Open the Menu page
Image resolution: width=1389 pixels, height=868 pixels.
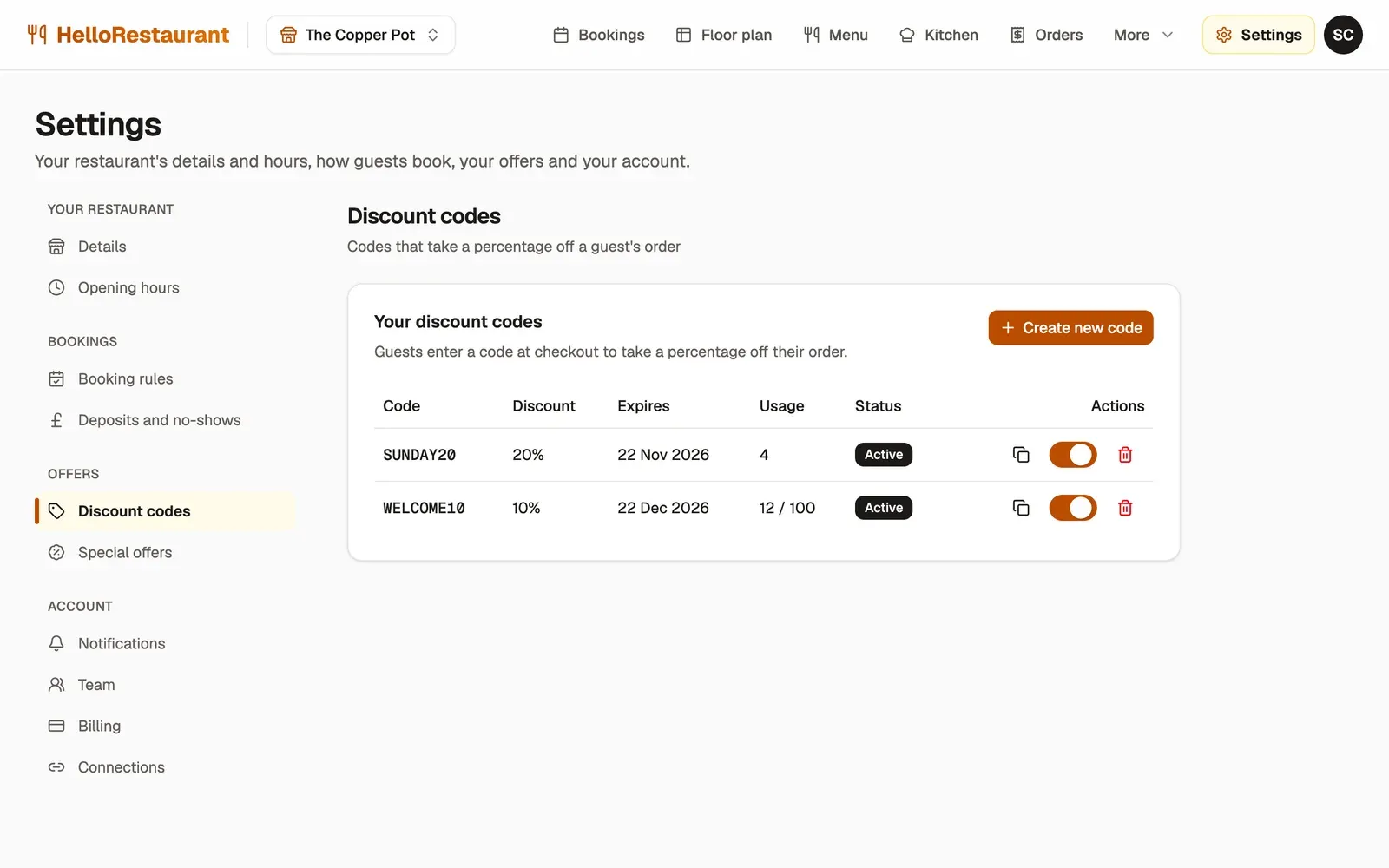click(835, 35)
